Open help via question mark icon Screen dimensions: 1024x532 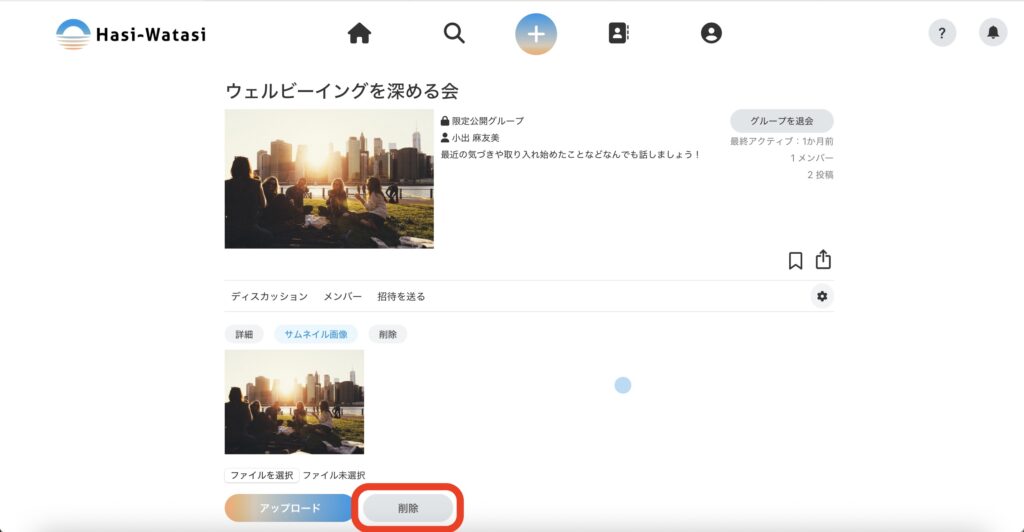pos(942,33)
